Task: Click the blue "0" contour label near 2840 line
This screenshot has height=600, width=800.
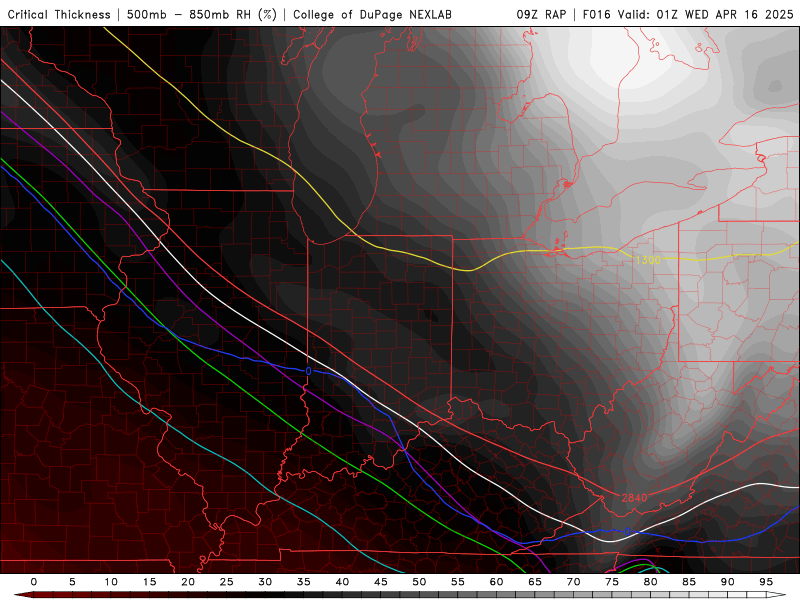Action: point(628,532)
